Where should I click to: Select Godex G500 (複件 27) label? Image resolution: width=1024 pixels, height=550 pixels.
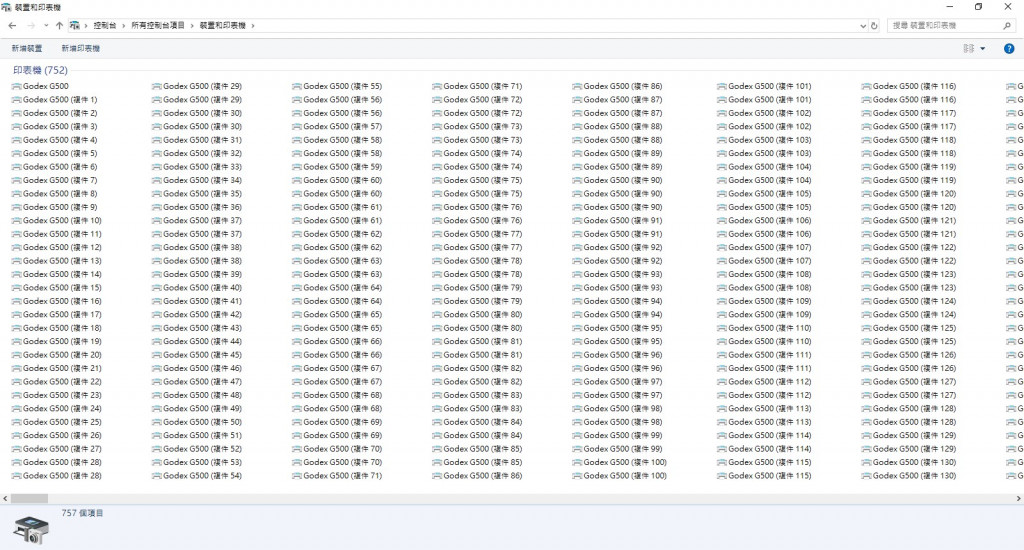point(62,449)
